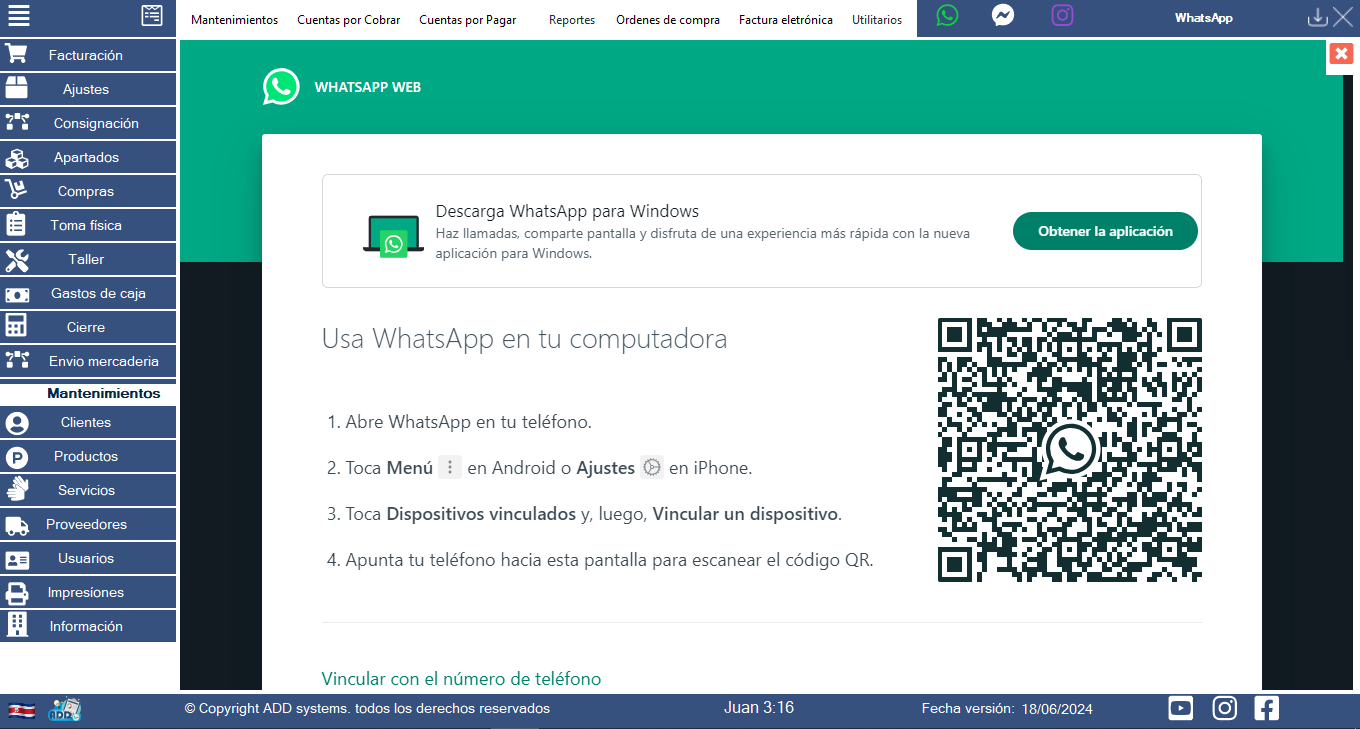Open the Clientes sidebar label
The height and width of the screenshot is (729, 1360).
(86, 422)
